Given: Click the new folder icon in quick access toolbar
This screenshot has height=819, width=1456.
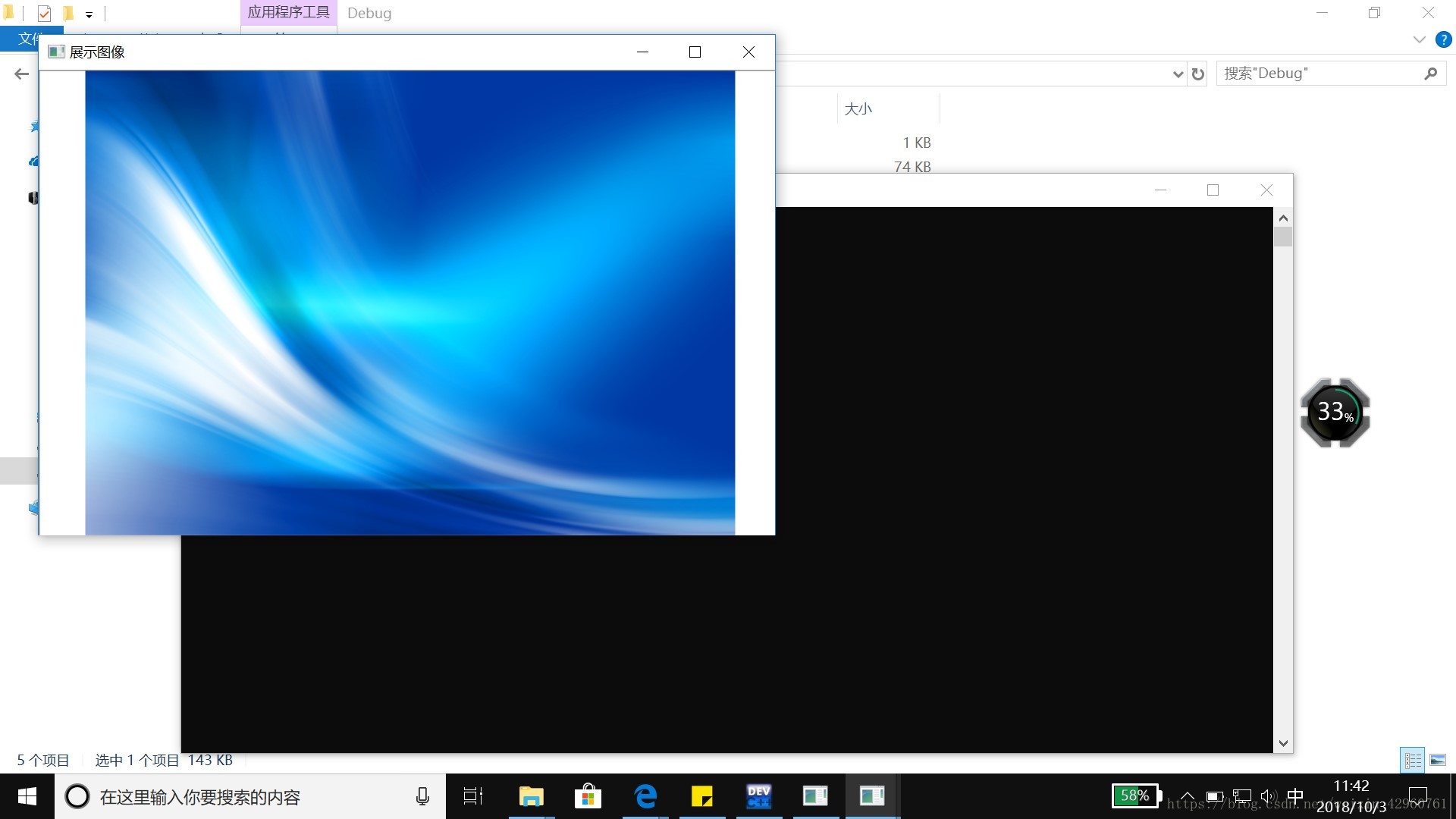Looking at the screenshot, I should (68, 13).
